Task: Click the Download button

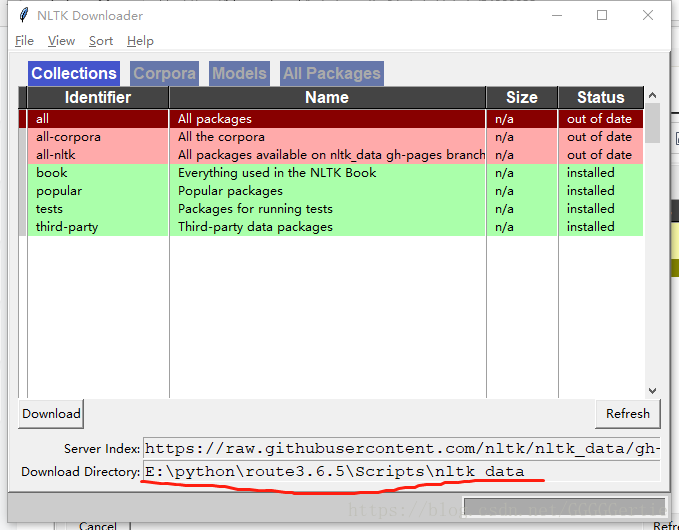Action: 51,414
